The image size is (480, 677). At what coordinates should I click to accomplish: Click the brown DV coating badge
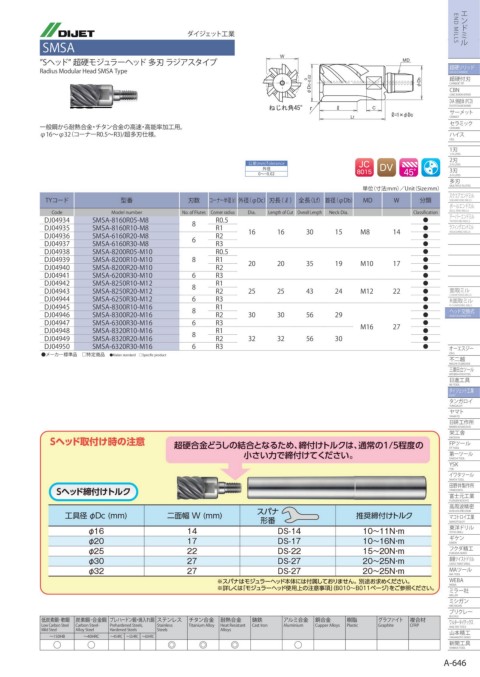click(386, 167)
